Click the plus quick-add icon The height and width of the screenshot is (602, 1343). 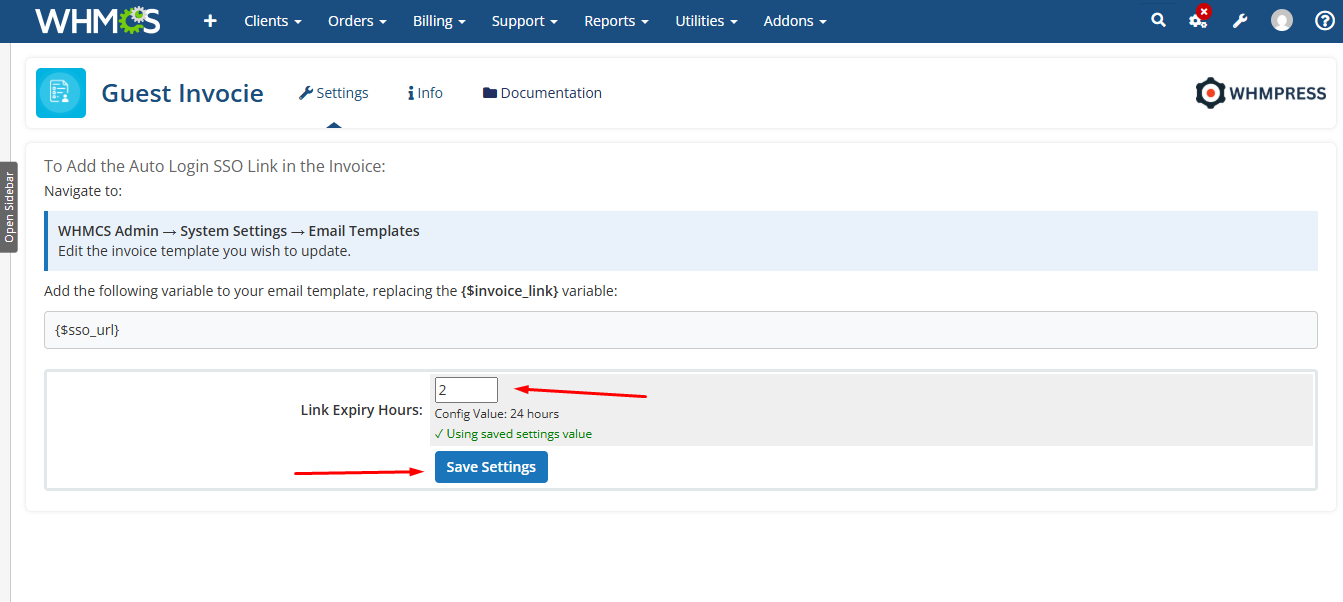pos(210,21)
